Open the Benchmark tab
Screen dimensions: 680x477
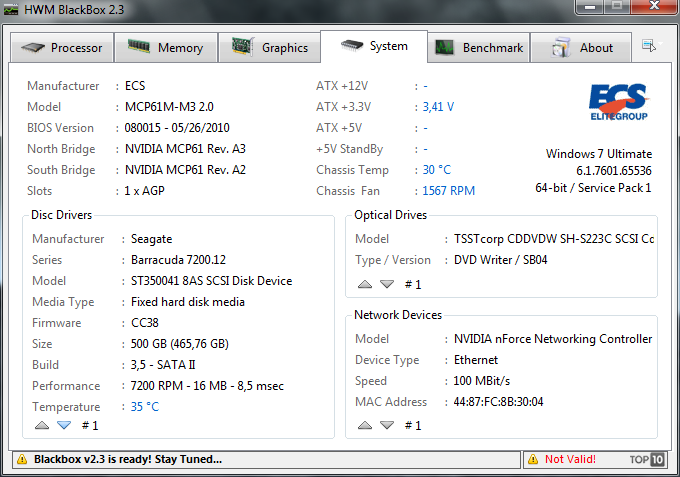479,47
